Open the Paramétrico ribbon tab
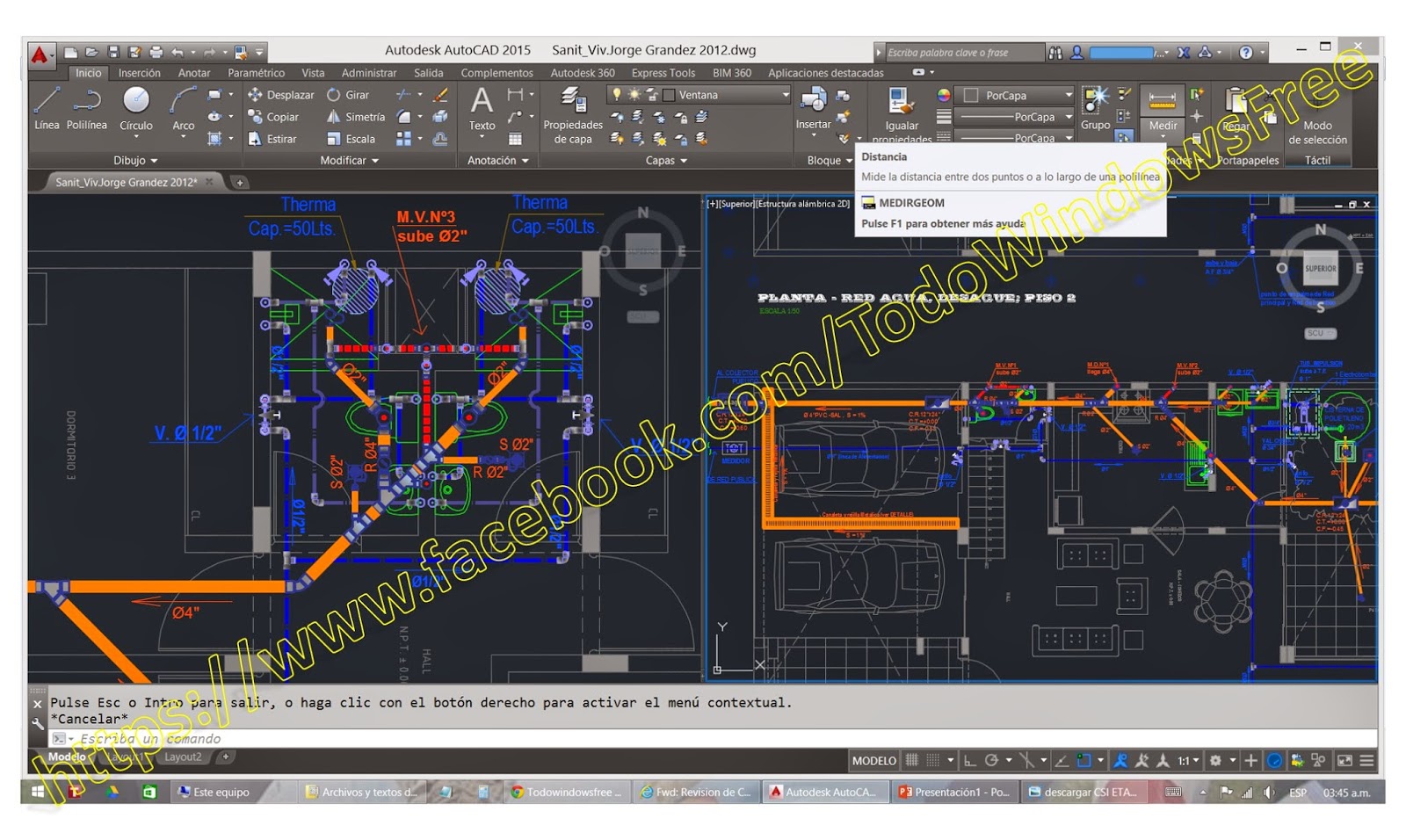This screenshot has height=840, width=1406. [256, 73]
